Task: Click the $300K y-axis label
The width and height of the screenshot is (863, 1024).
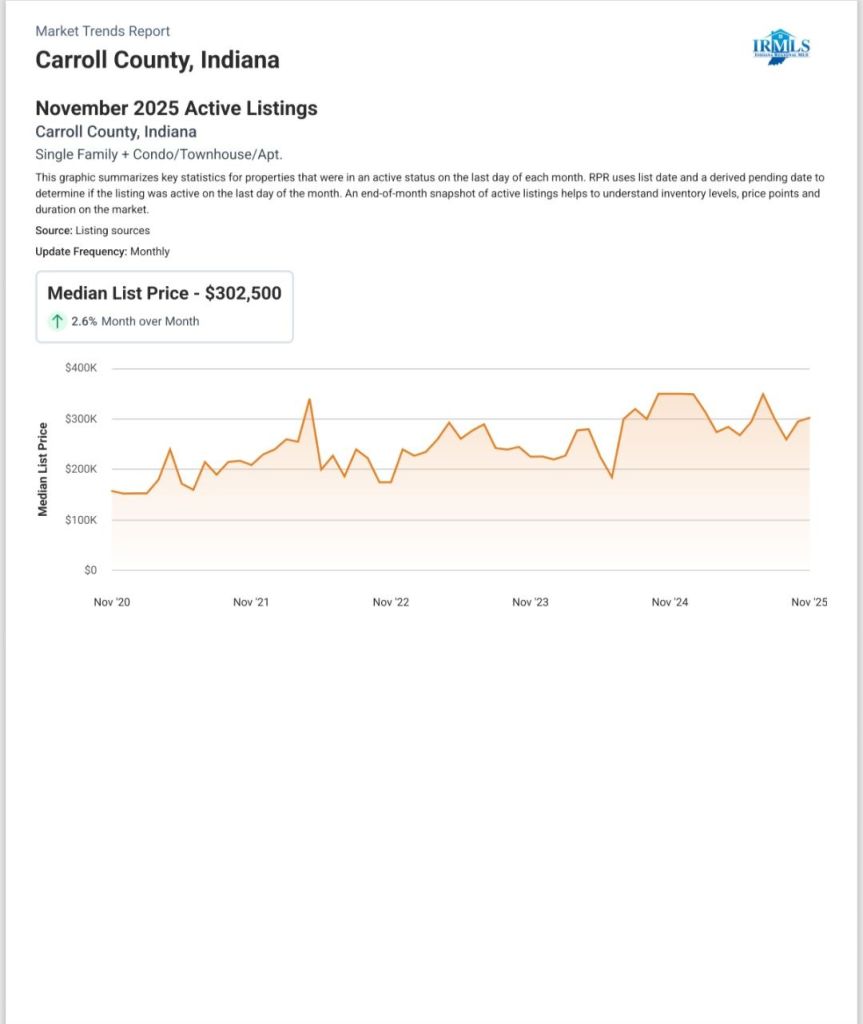Action: [x=80, y=419]
